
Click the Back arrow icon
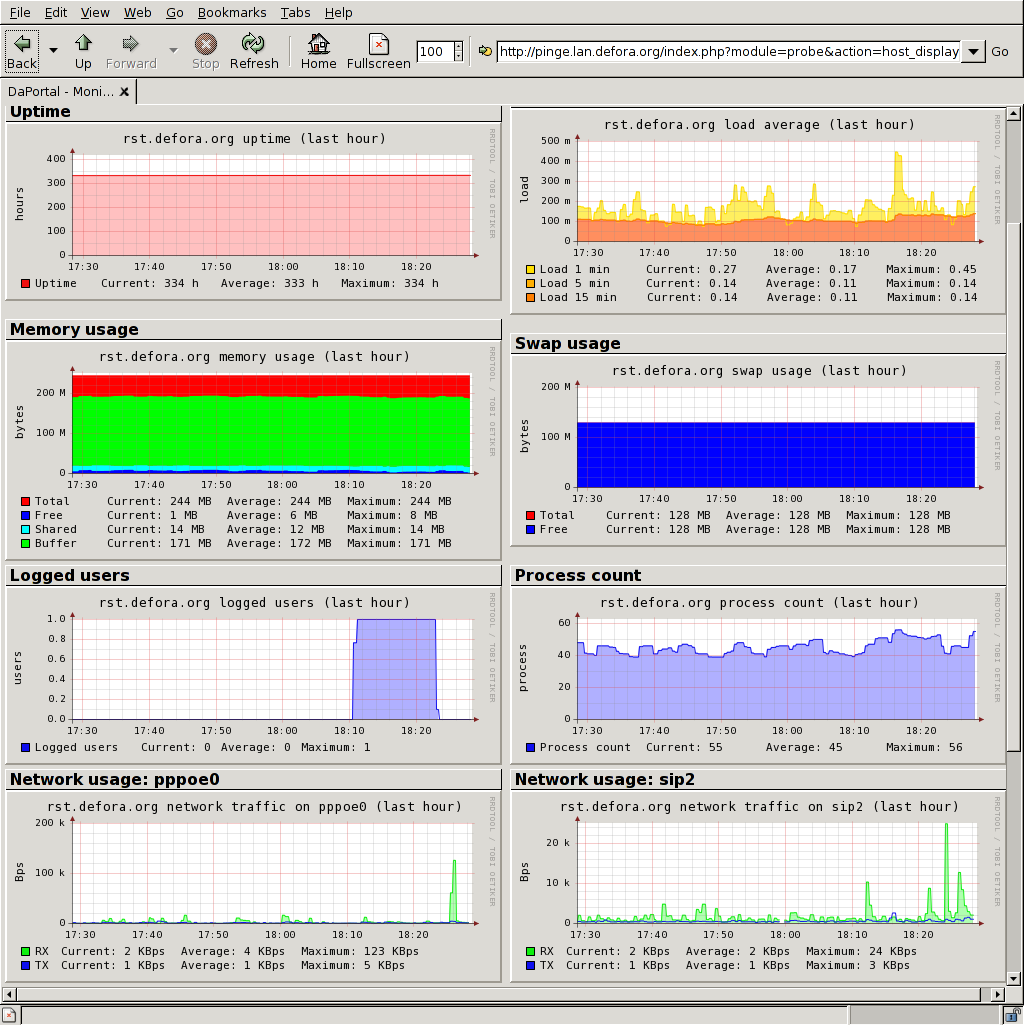tap(22, 44)
